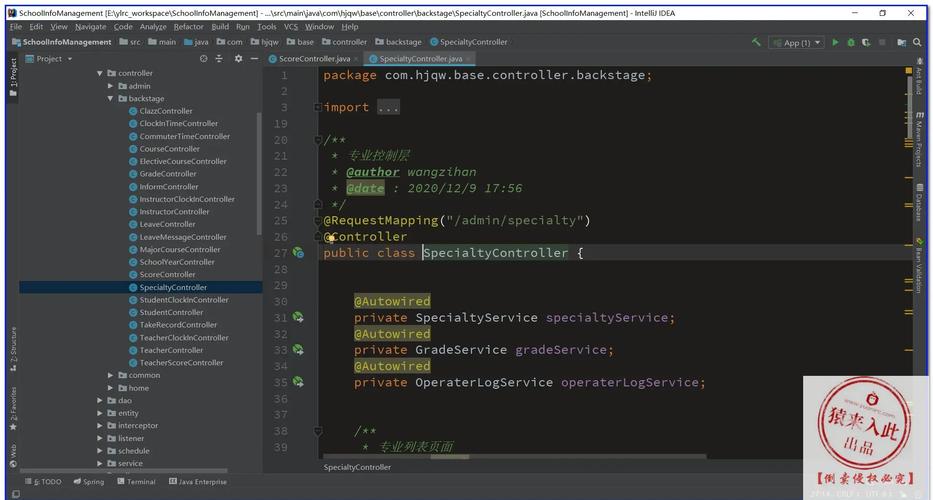
Task: Expand the admin folder in tree
Action: pyautogui.click(x=111, y=86)
